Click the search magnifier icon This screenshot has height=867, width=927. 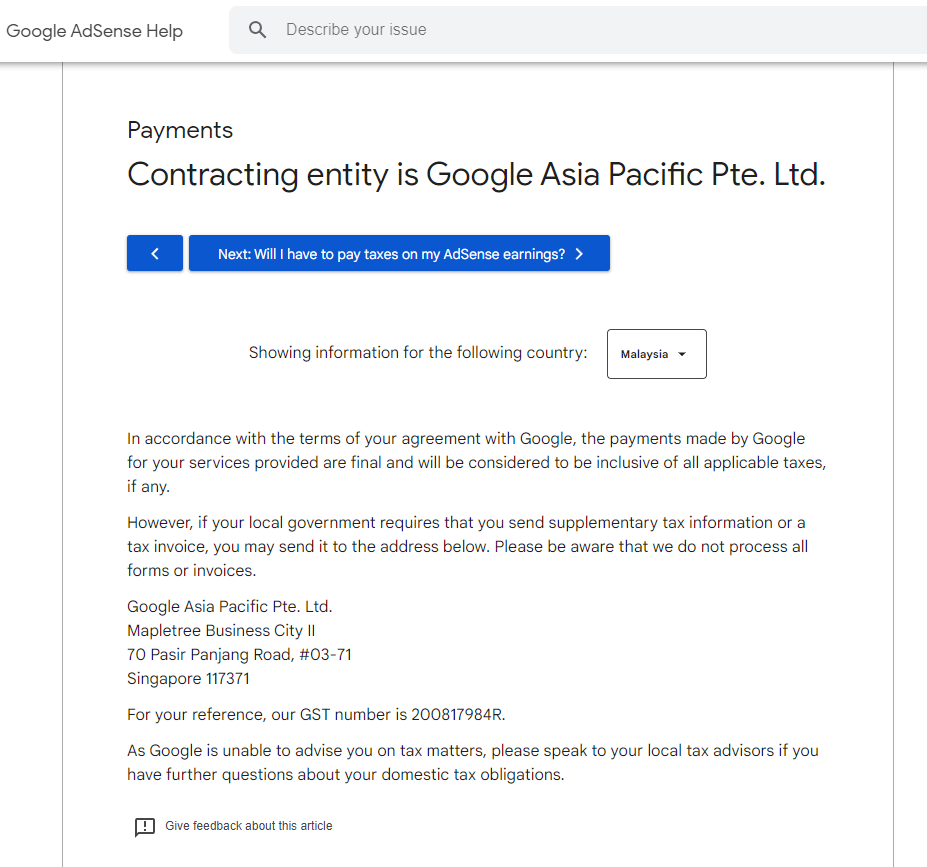(258, 30)
